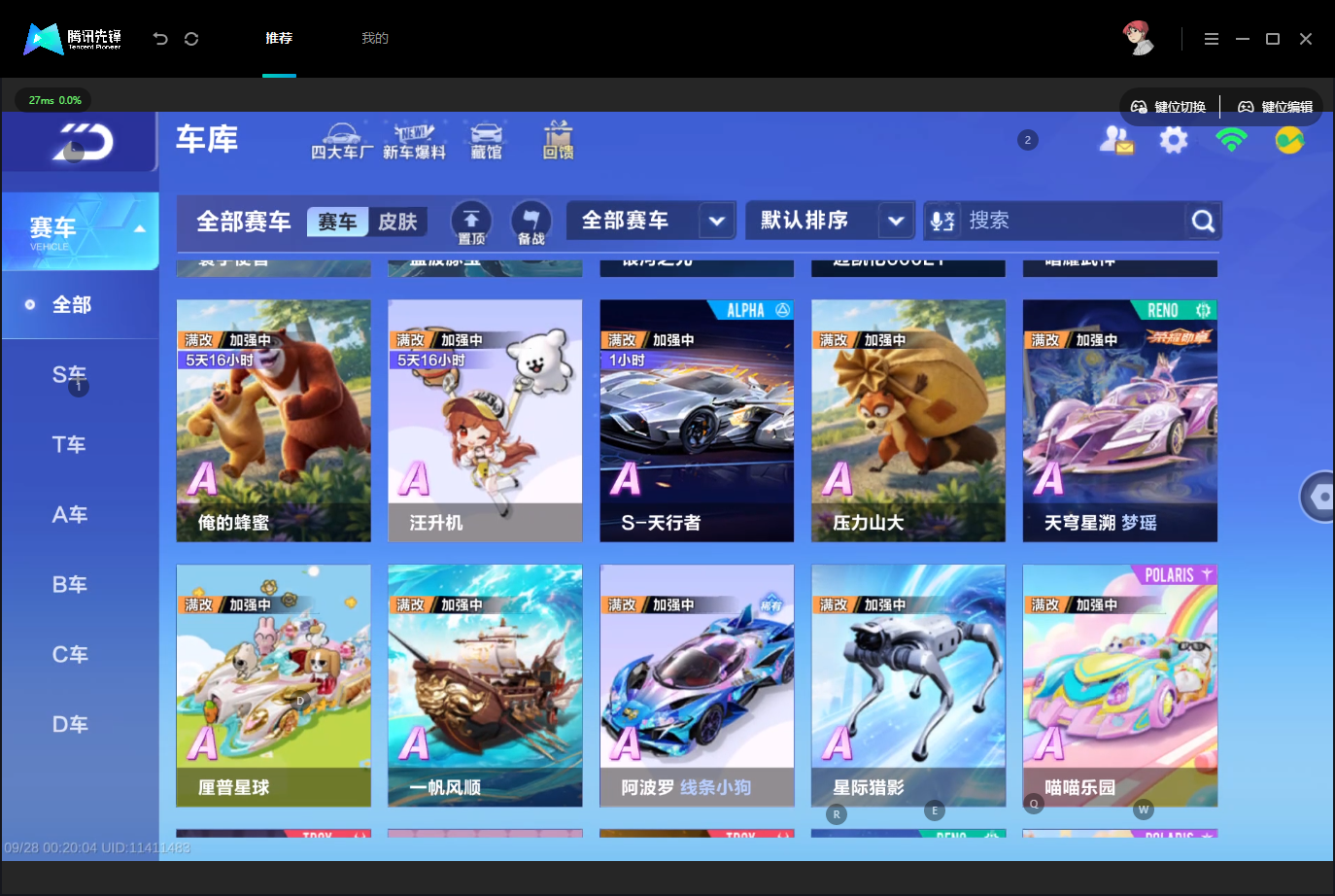Open the 新车爆料 new car news icon
1335x896 pixels.
tap(414, 141)
